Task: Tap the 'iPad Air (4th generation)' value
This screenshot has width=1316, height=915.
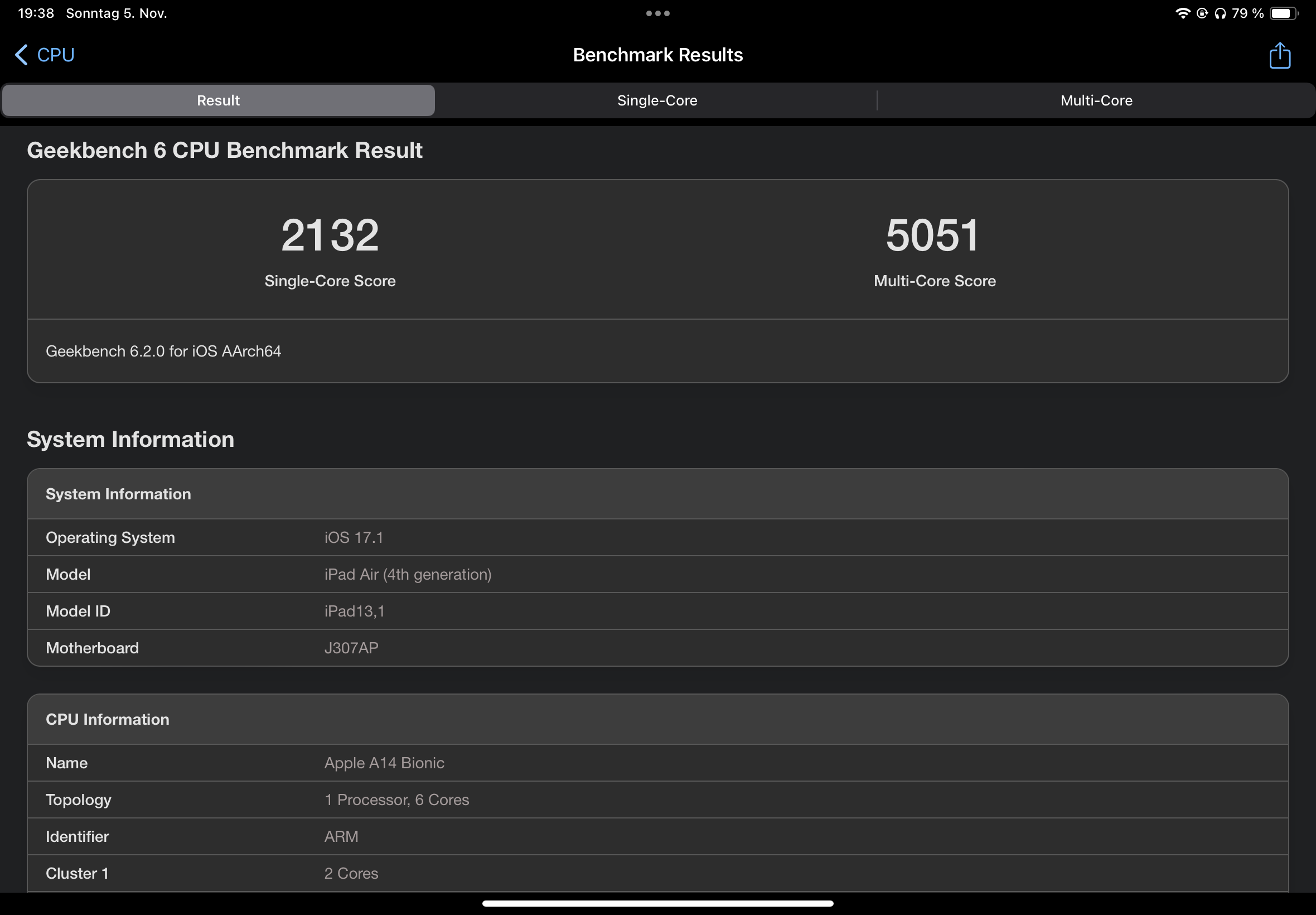Action: [x=408, y=575]
